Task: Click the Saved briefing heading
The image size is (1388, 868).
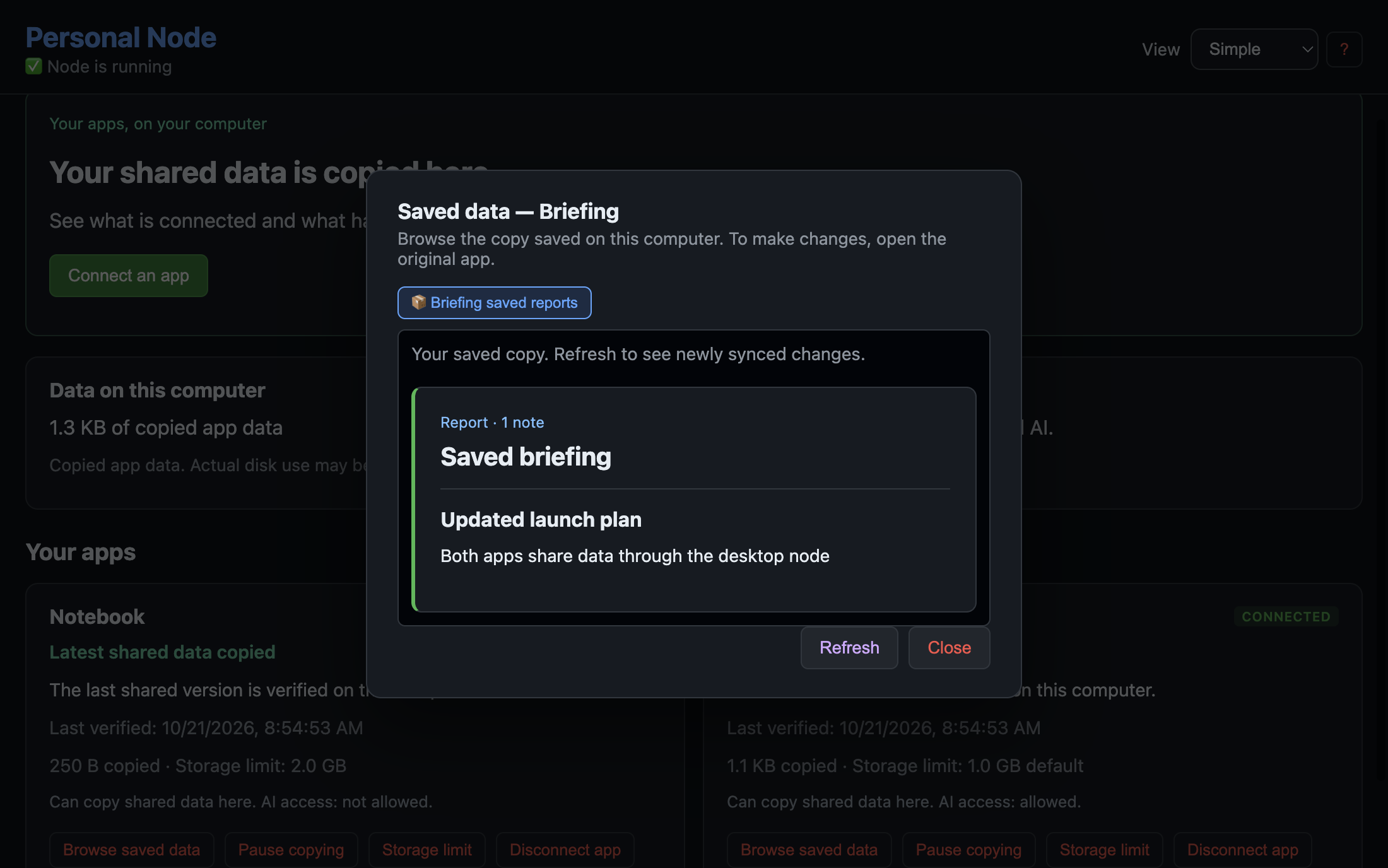Action: coord(526,457)
